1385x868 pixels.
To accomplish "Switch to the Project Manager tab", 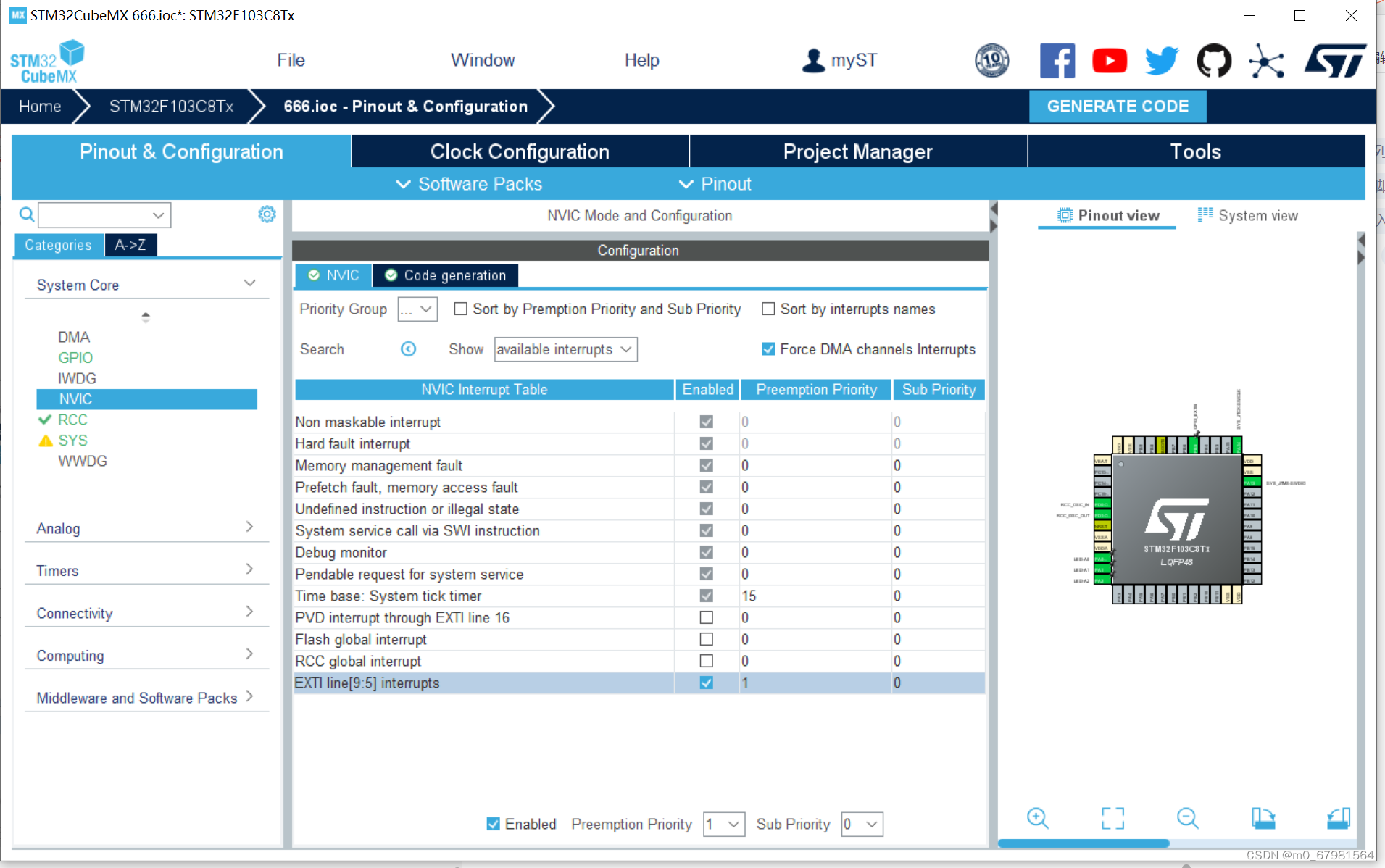I will click(858, 151).
